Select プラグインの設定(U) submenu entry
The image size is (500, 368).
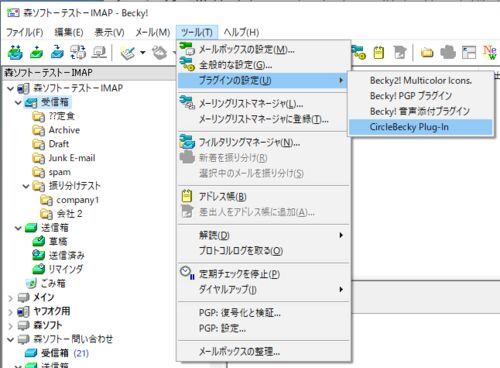click(x=264, y=80)
